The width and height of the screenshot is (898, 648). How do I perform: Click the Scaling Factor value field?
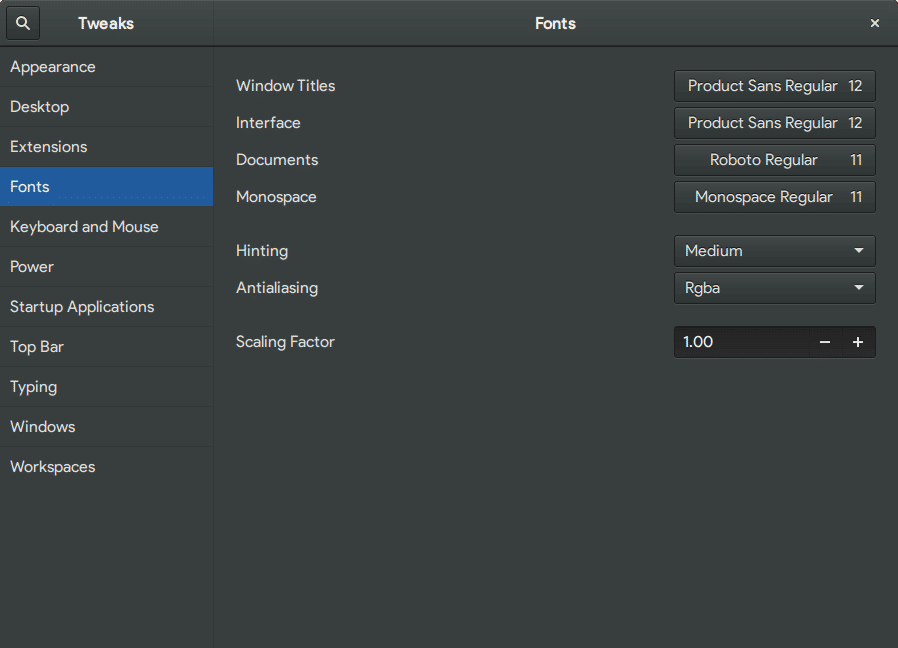[x=740, y=342]
